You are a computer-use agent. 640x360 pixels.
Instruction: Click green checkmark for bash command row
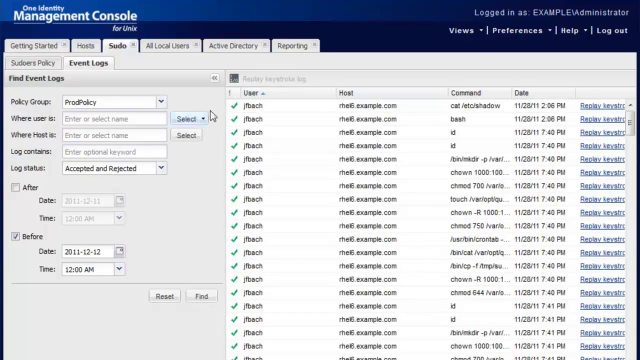234,119
